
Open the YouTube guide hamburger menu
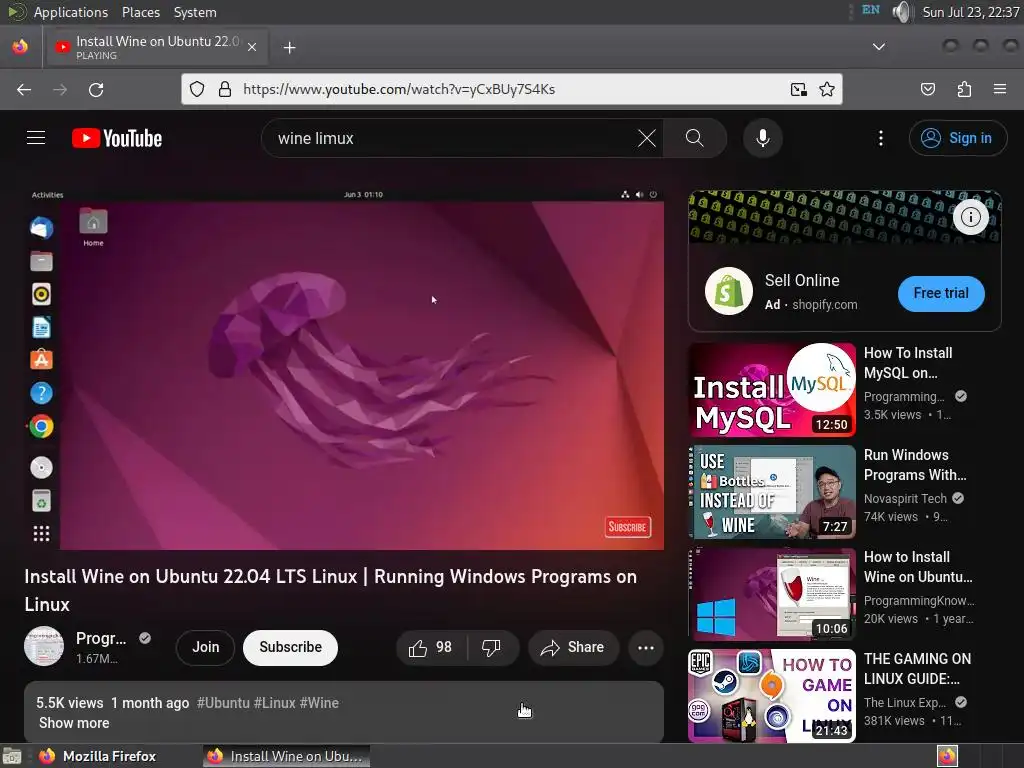(x=36, y=138)
